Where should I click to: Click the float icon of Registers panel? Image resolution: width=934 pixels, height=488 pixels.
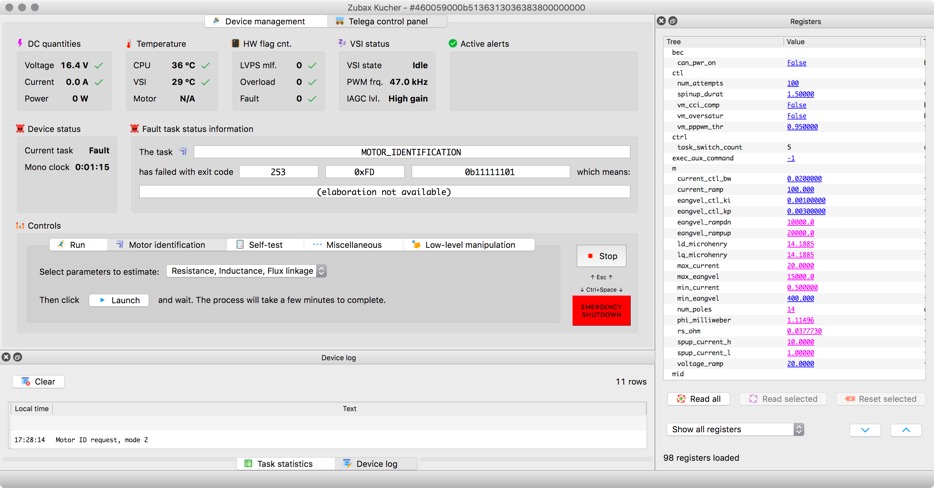pyautogui.click(x=673, y=21)
